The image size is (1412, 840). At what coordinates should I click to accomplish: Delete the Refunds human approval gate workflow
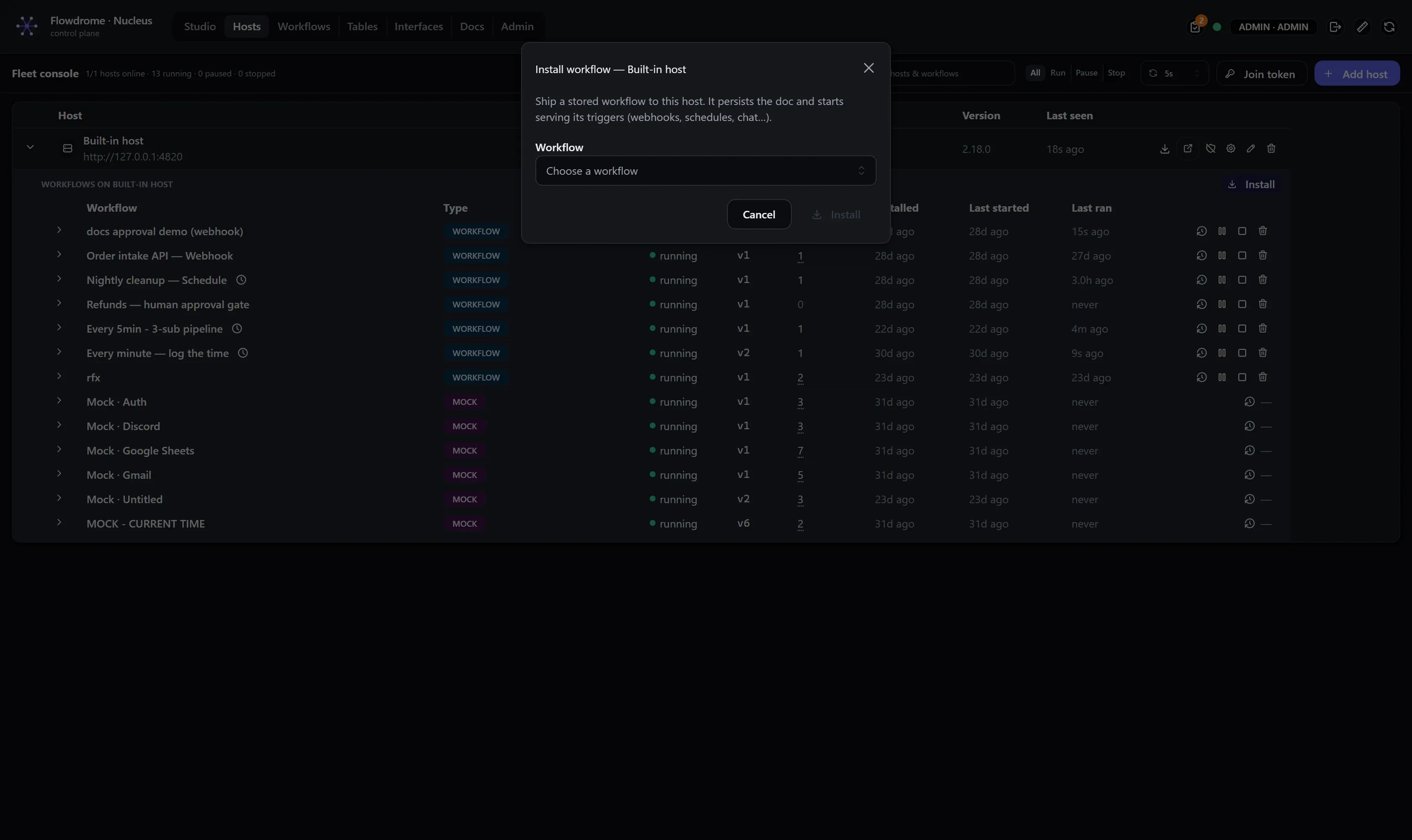1262,304
